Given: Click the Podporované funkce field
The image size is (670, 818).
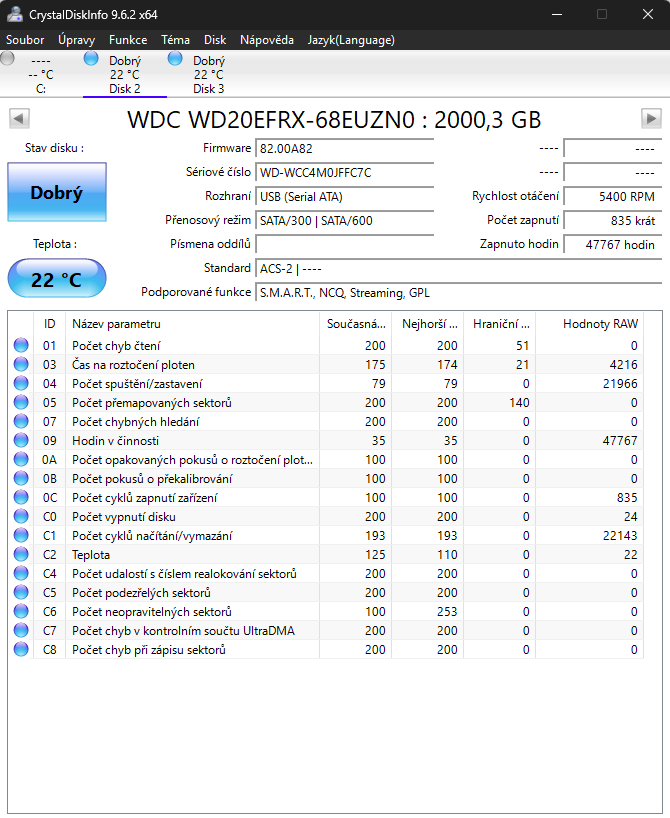Looking at the screenshot, I should [x=459, y=293].
